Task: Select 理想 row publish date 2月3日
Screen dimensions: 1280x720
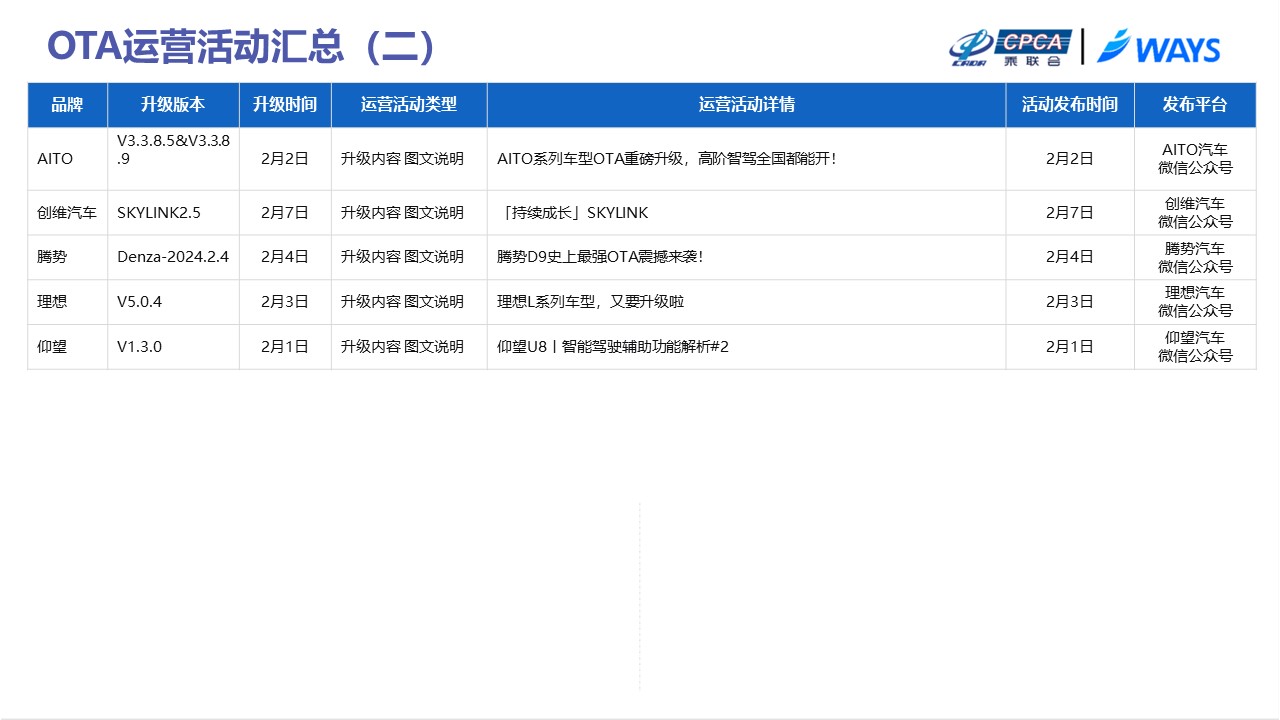Action: (1070, 302)
